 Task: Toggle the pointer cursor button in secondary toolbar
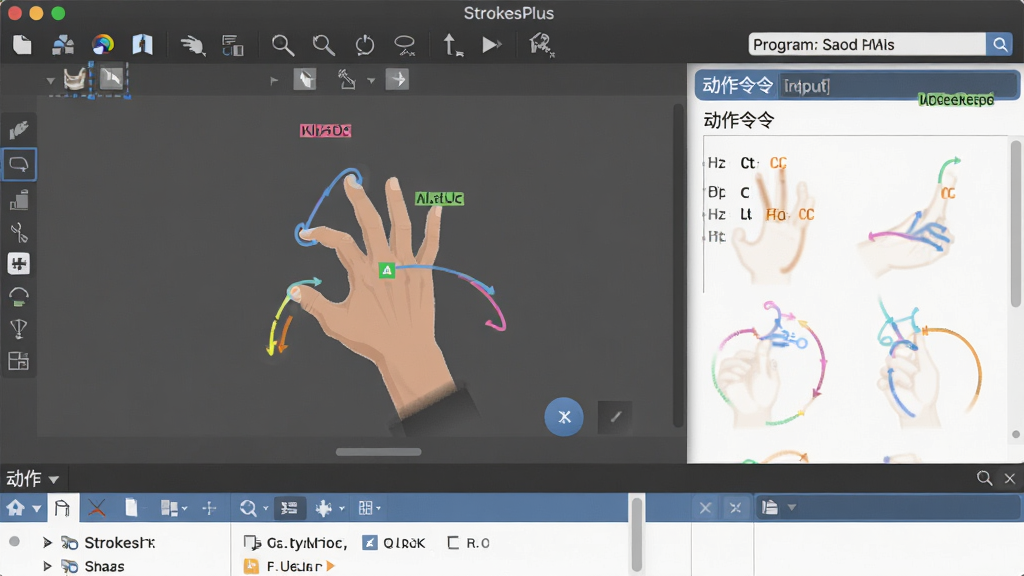coord(304,80)
